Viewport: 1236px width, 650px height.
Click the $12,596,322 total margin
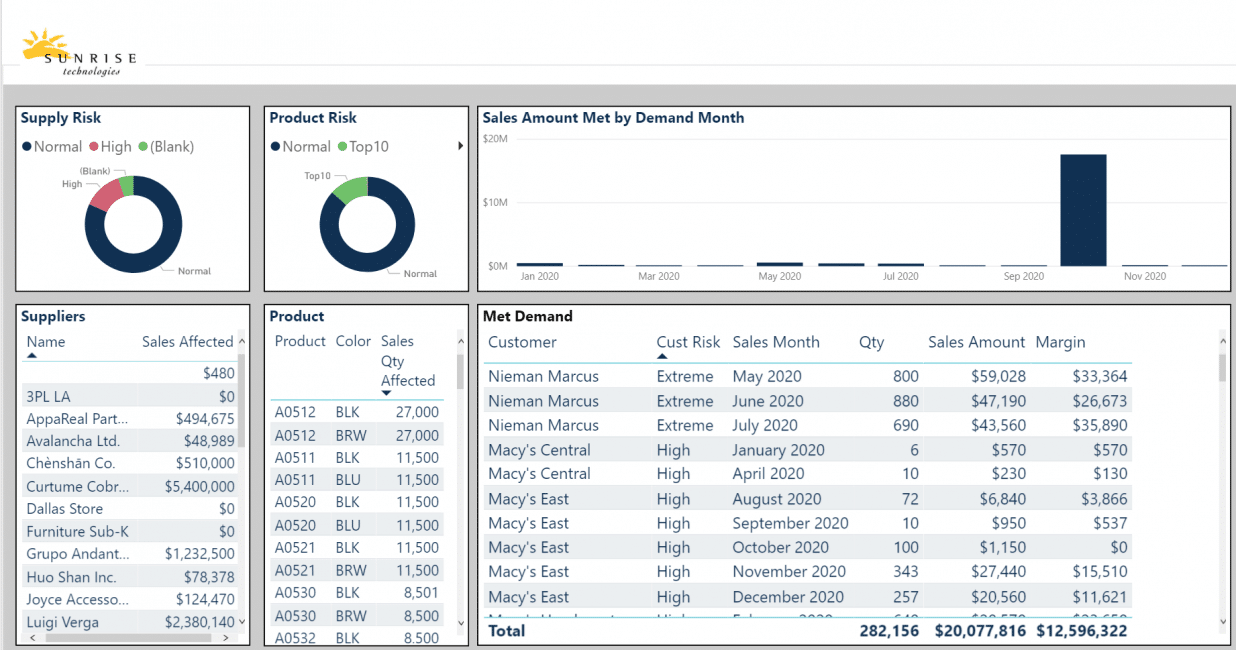coord(1082,631)
